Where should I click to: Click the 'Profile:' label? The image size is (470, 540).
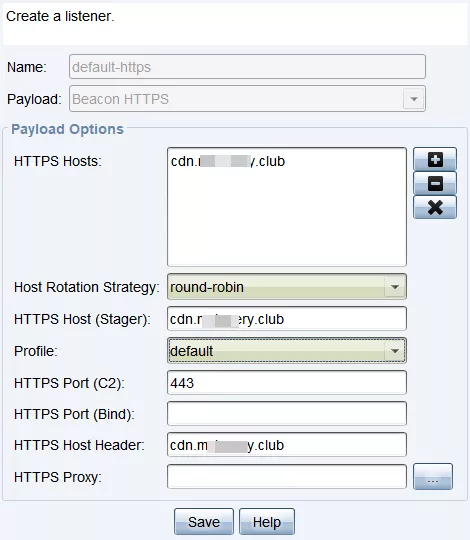(36, 351)
